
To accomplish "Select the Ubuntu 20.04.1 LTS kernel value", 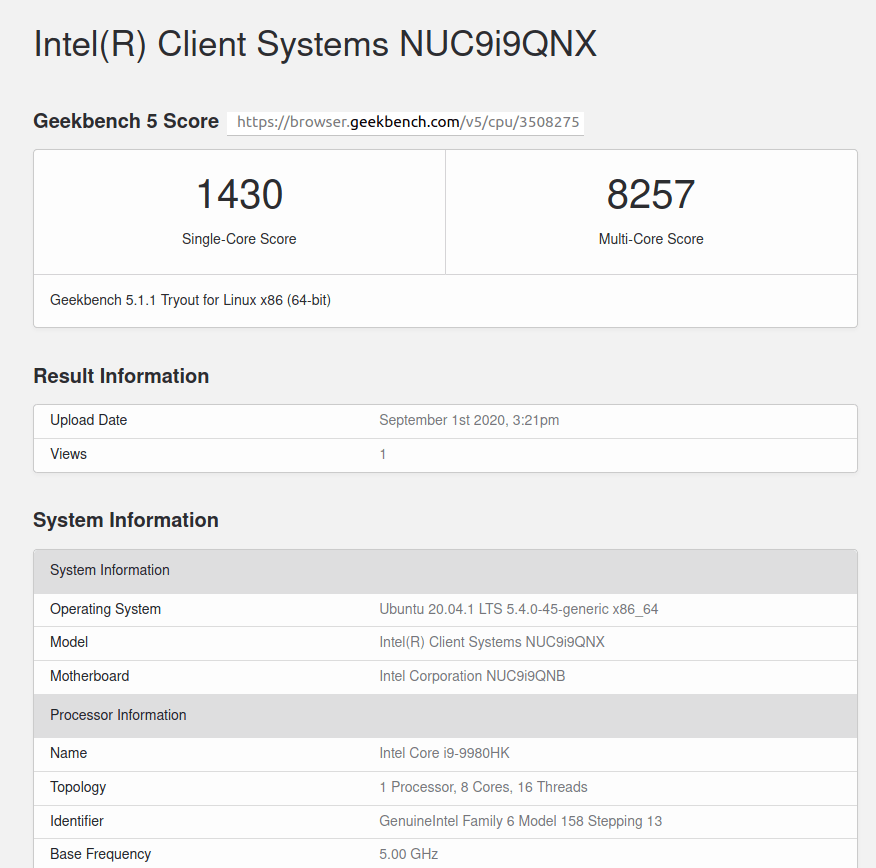I will coord(518,609).
